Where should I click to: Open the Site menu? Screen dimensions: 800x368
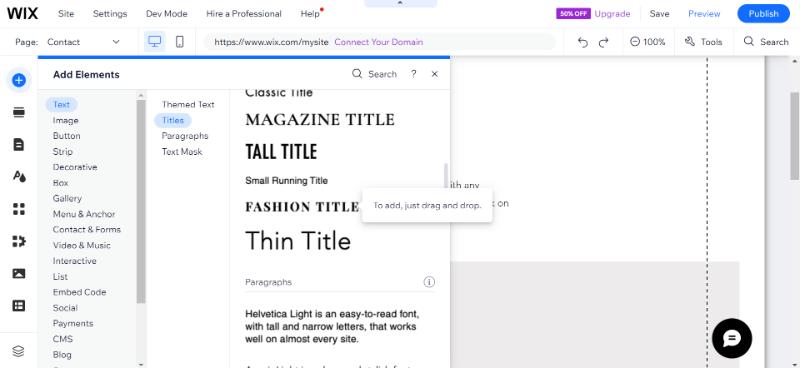tap(66, 14)
